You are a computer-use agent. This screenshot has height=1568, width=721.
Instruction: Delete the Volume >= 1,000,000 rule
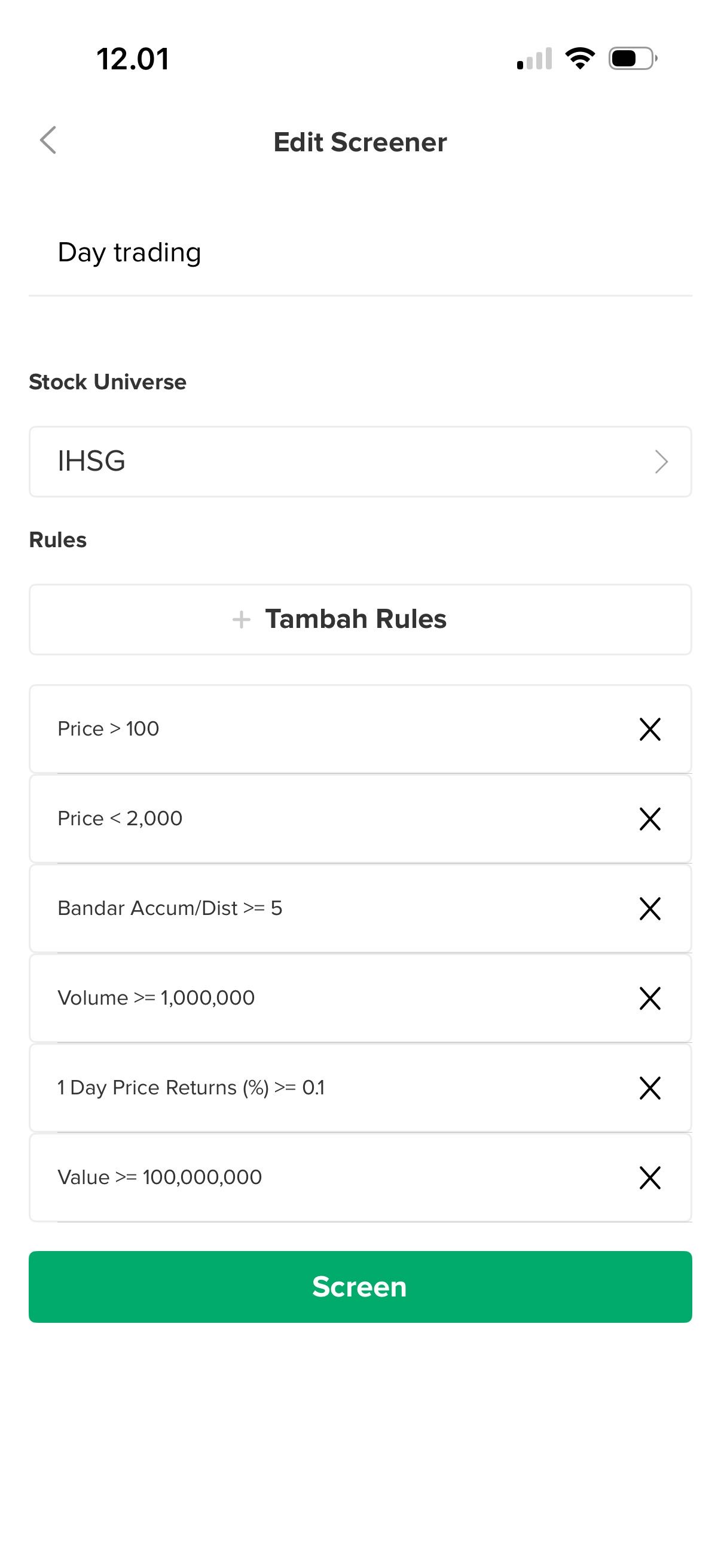click(649, 998)
